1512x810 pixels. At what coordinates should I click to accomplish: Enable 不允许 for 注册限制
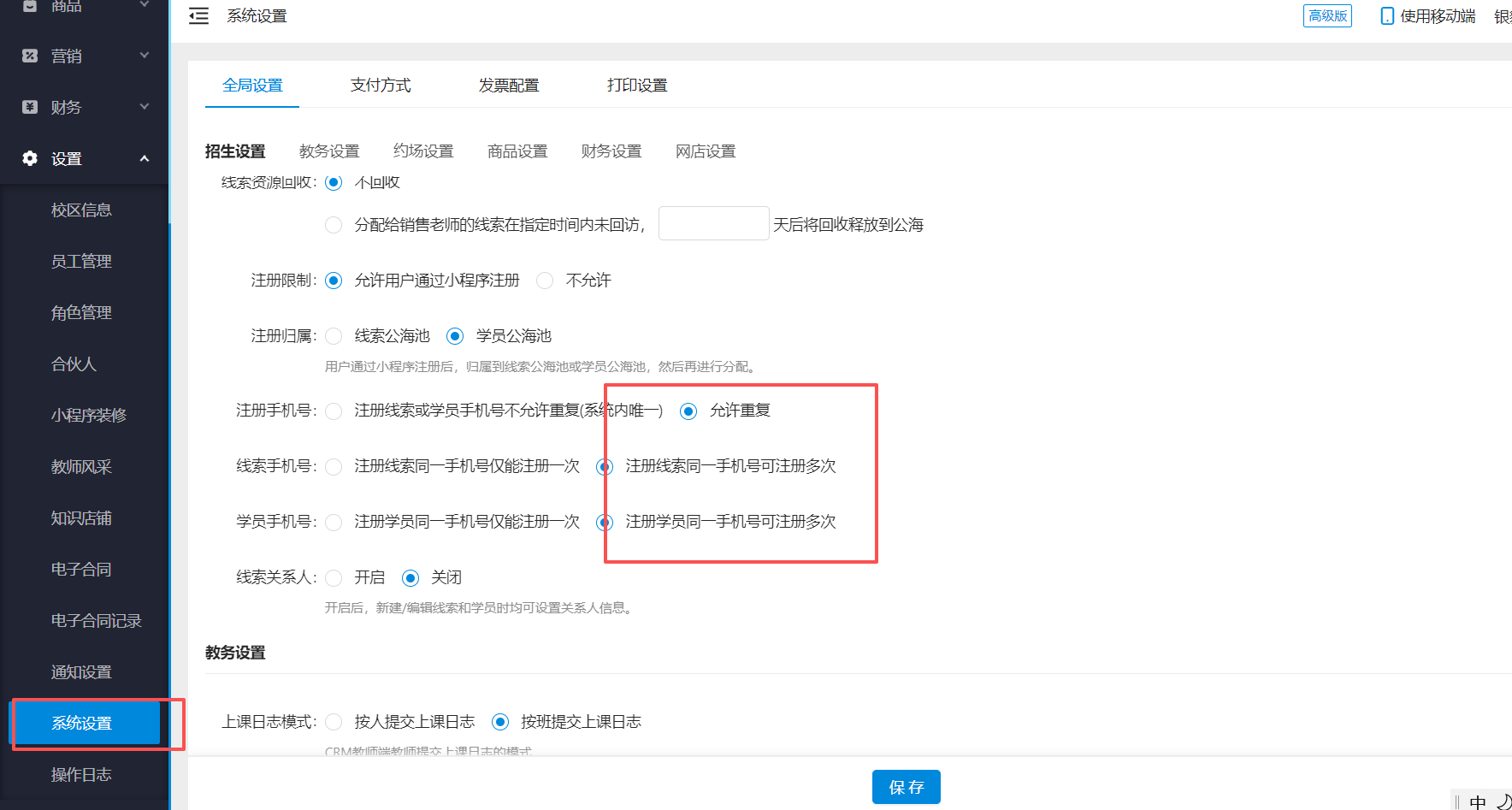pos(545,281)
